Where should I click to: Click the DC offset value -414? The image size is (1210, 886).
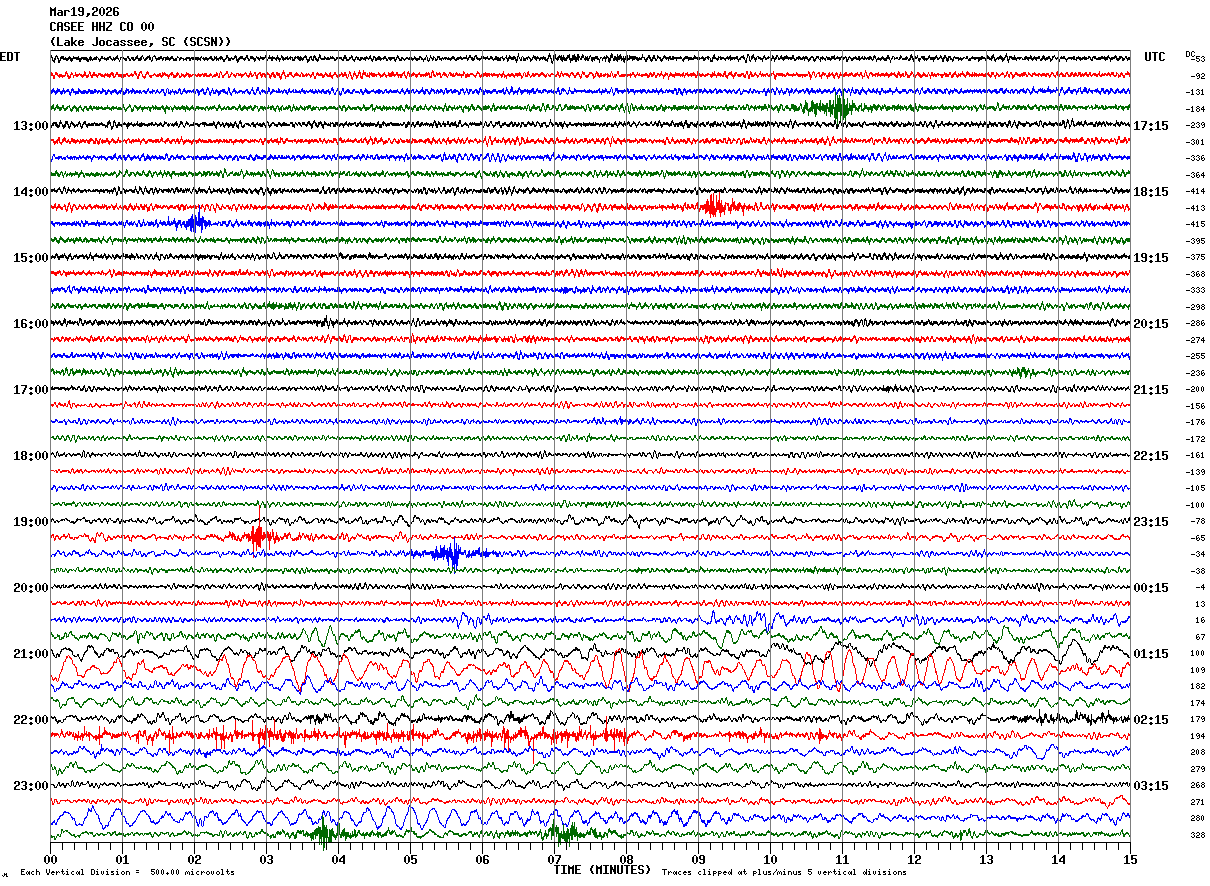(1195, 191)
